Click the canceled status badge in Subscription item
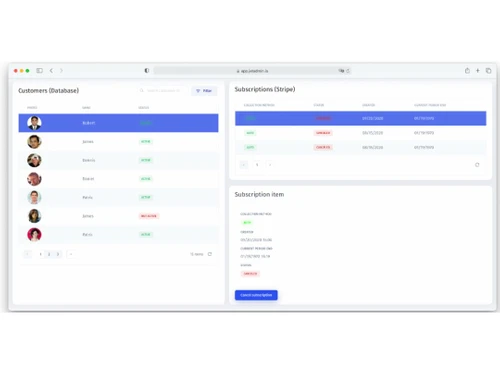Viewport: 500px width, 375px height. coord(250,274)
